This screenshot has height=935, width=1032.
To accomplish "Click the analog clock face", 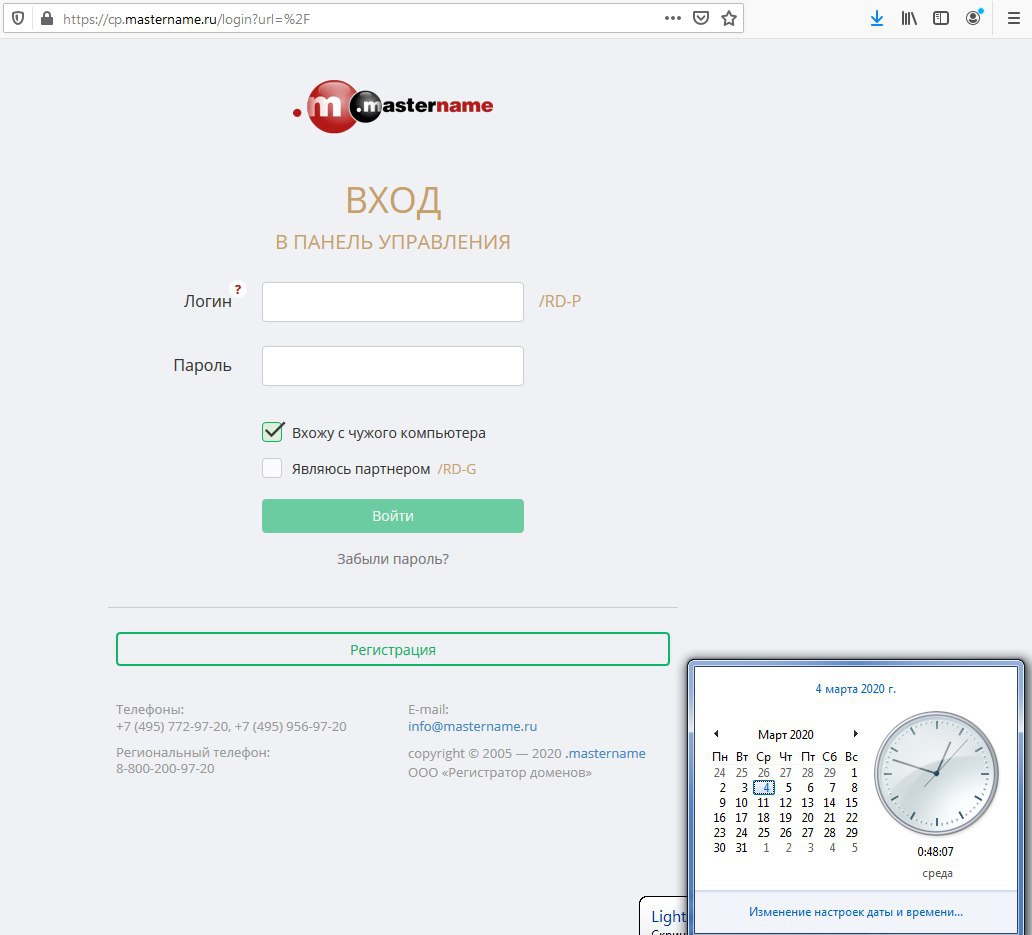I will 936,773.
